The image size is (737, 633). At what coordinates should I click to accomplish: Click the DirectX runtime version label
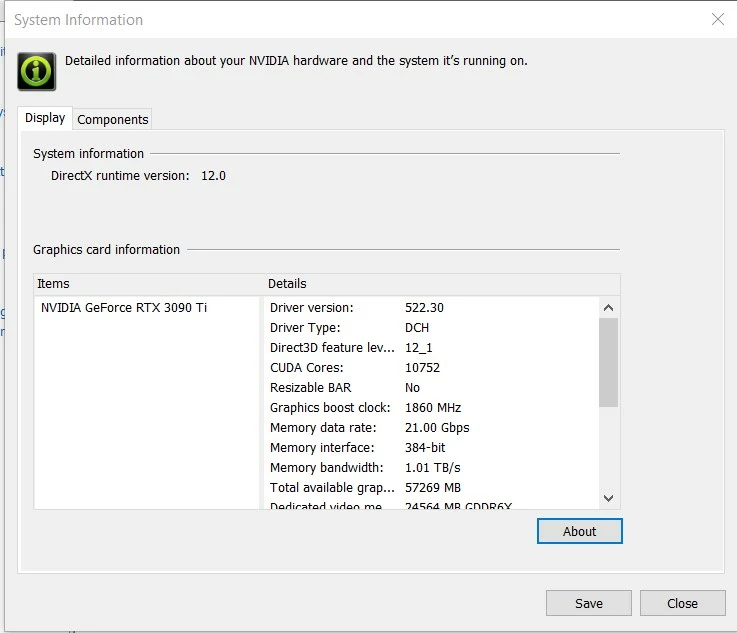tap(120, 176)
